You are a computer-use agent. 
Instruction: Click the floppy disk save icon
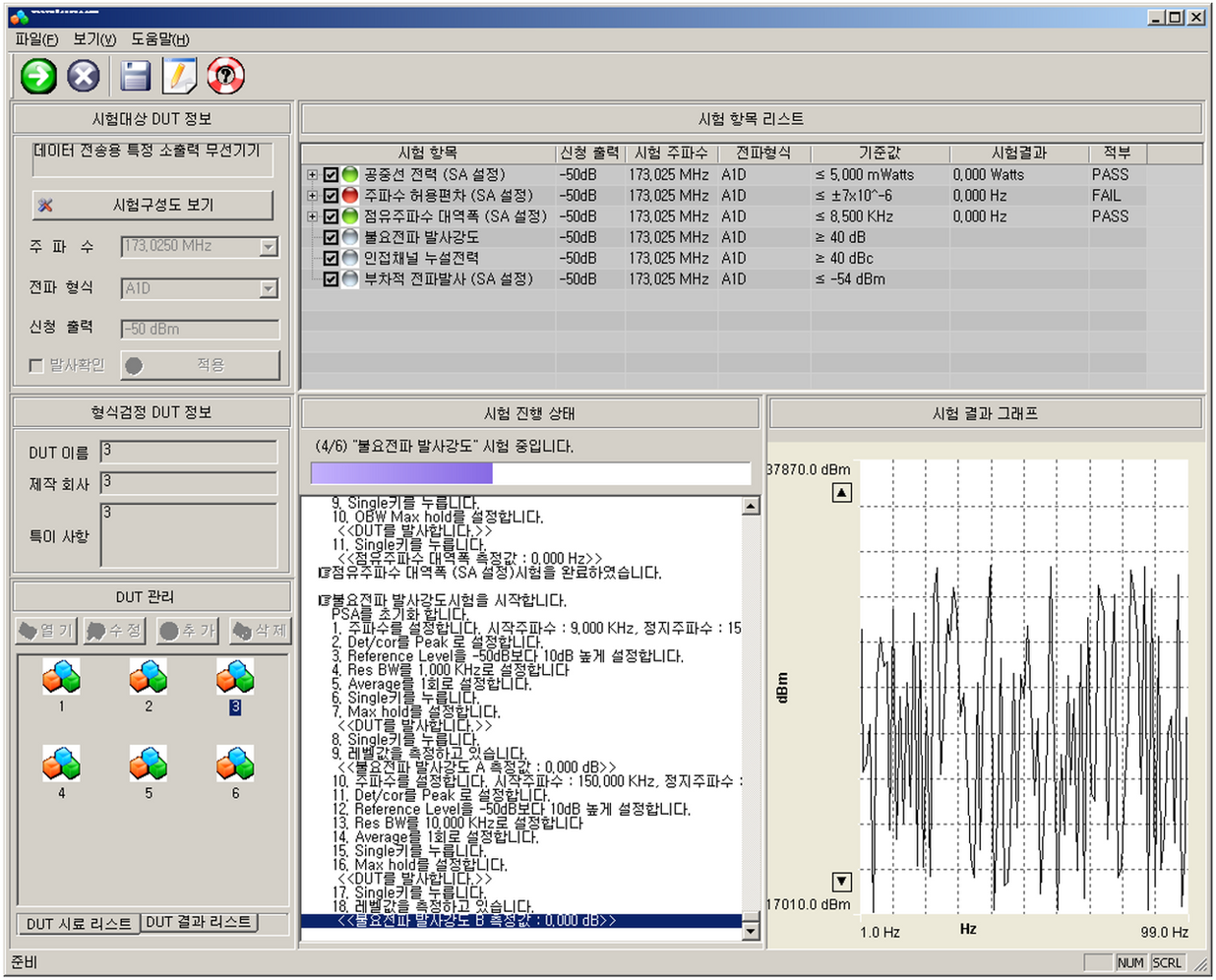136,76
